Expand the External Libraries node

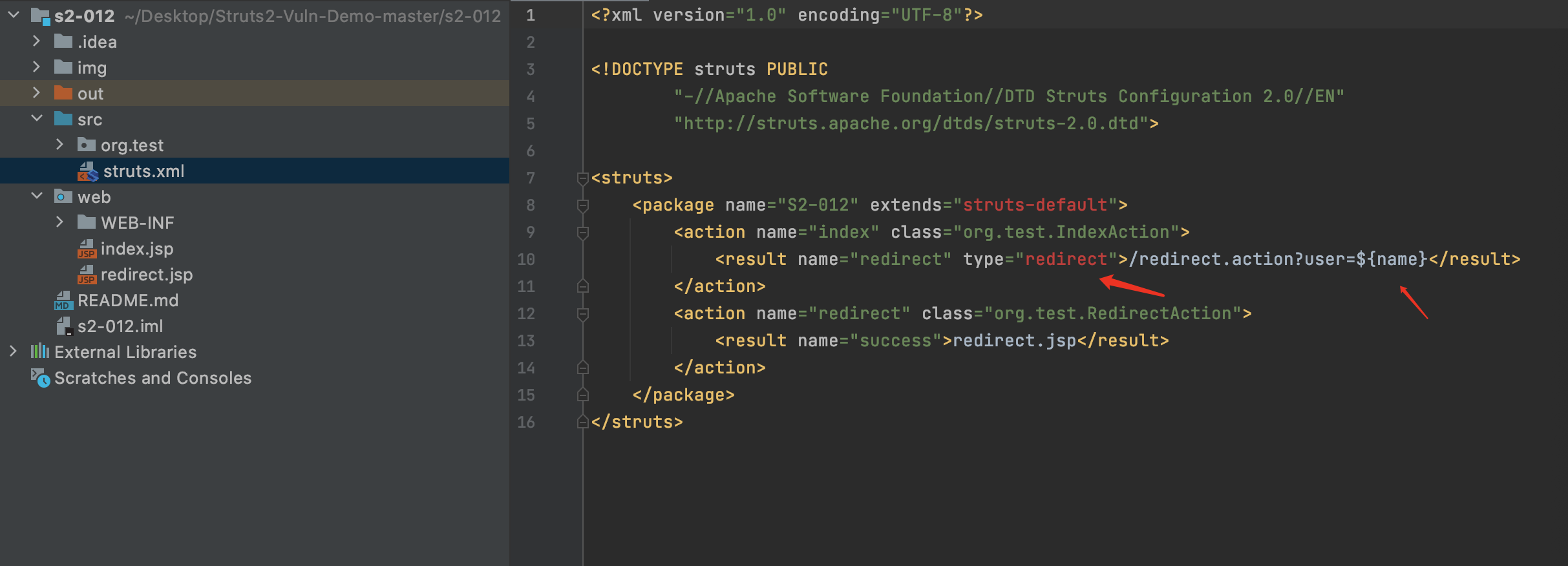pos(13,351)
